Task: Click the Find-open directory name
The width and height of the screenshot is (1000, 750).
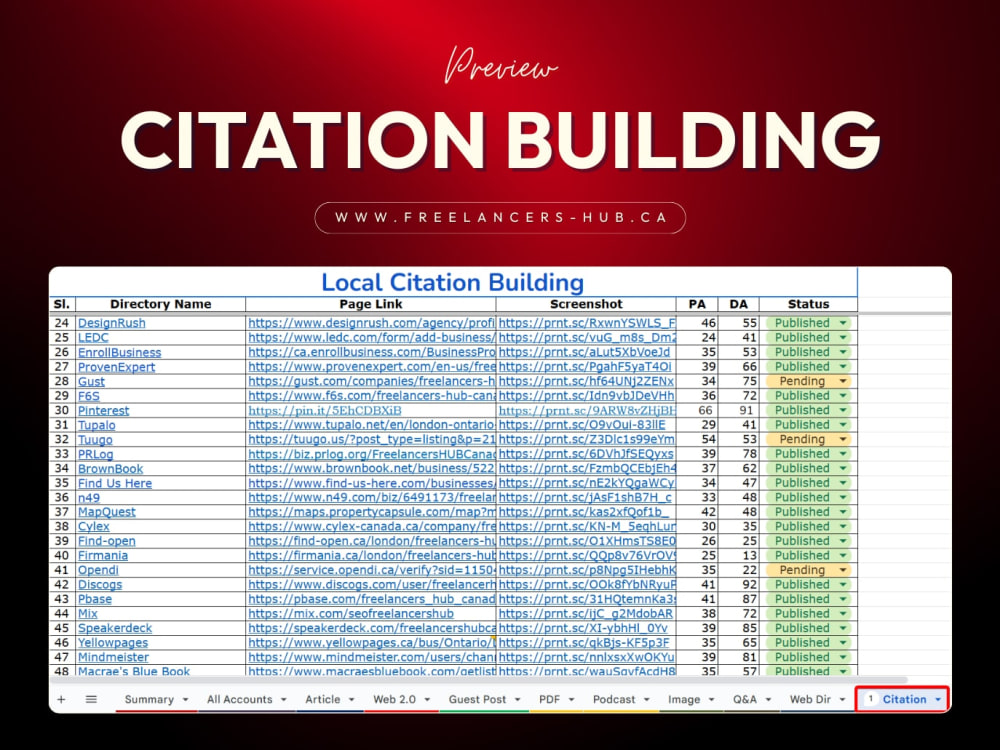Action: [107, 541]
